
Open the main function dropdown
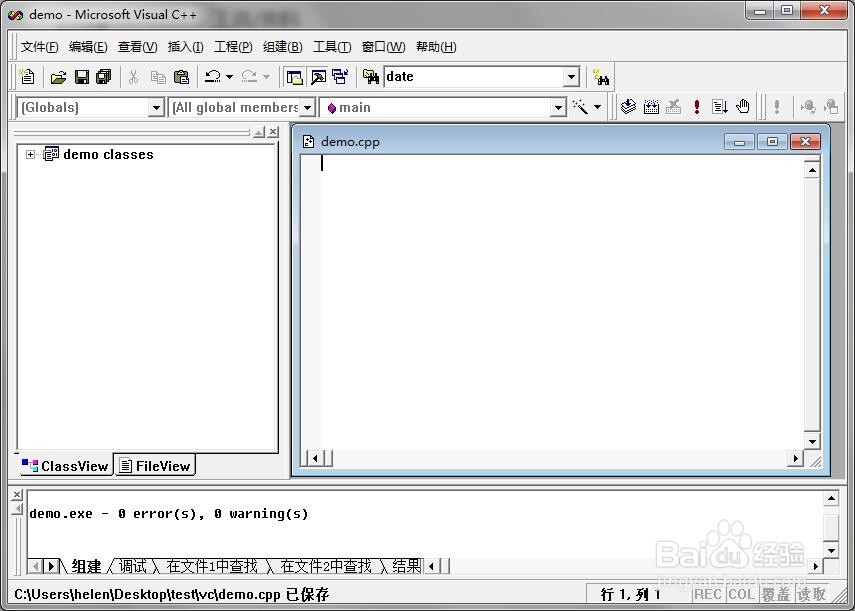pyautogui.click(x=558, y=107)
